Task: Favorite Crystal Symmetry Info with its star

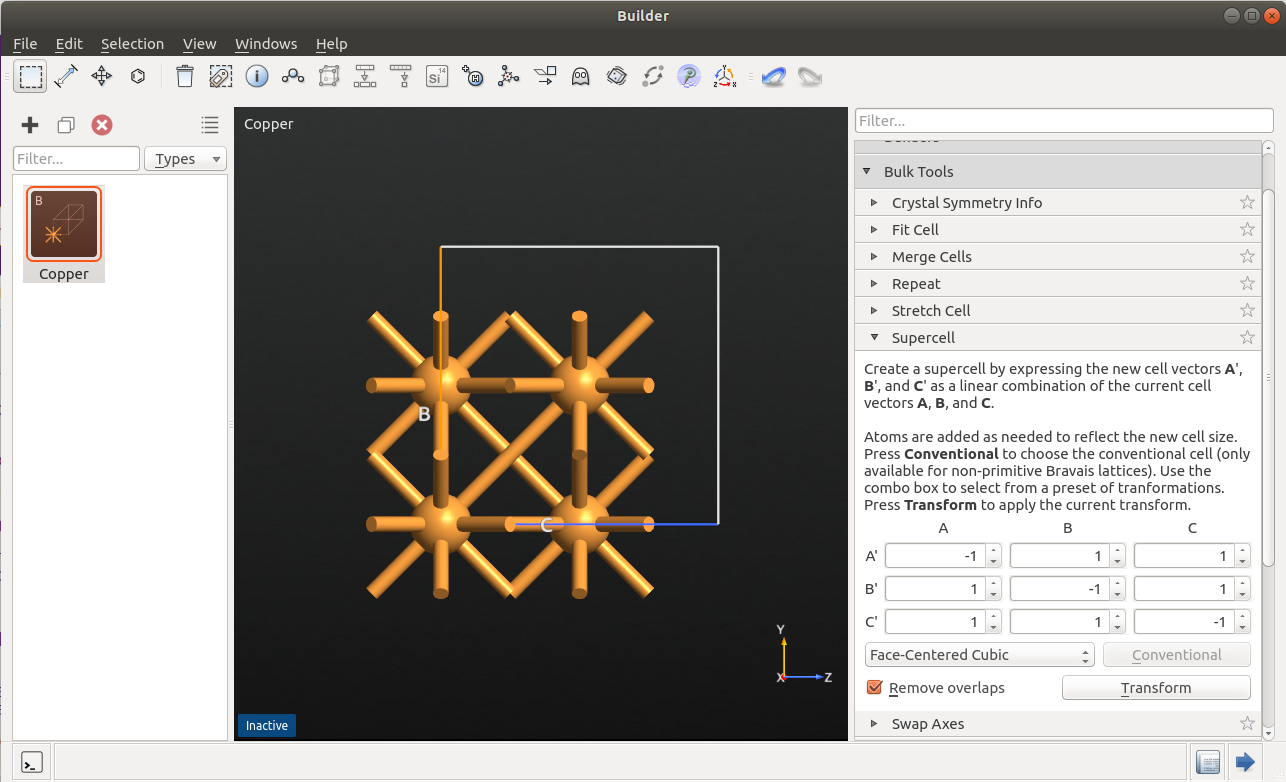Action: [1247, 202]
